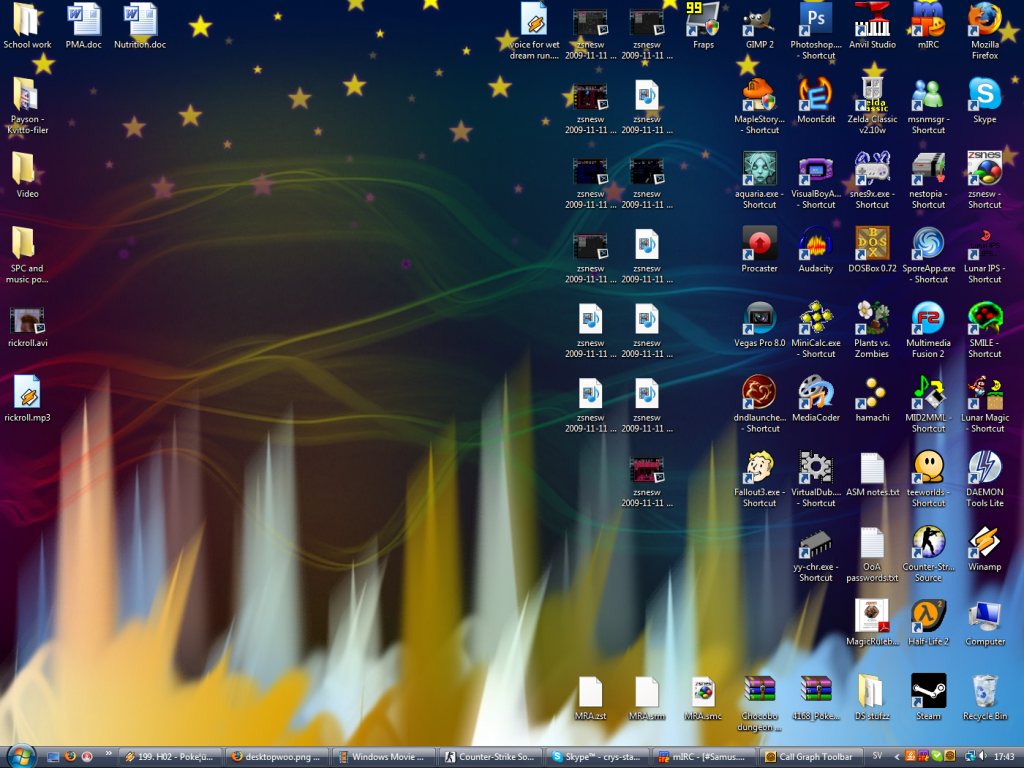The height and width of the screenshot is (768, 1024).
Task: Launch Mozilla Firefox from the desktop
Action: pyautogui.click(x=984, y=20)
